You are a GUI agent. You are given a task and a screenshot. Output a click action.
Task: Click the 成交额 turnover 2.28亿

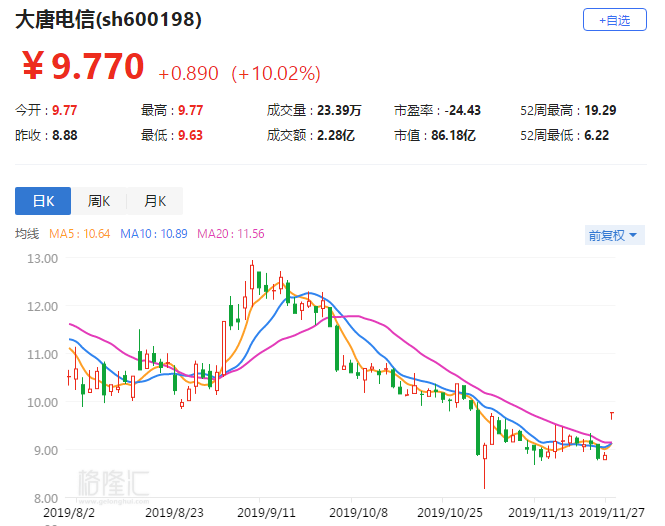(x=336, y=135)
